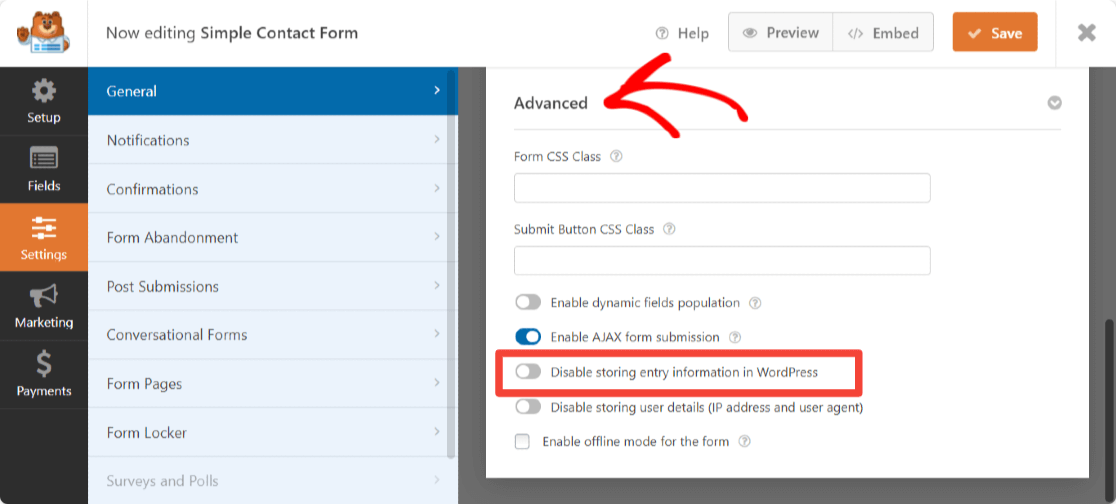The width and height of the screenshot is (1116, 504).
Task: Click the X to exit form builder
Action: 1086,33
